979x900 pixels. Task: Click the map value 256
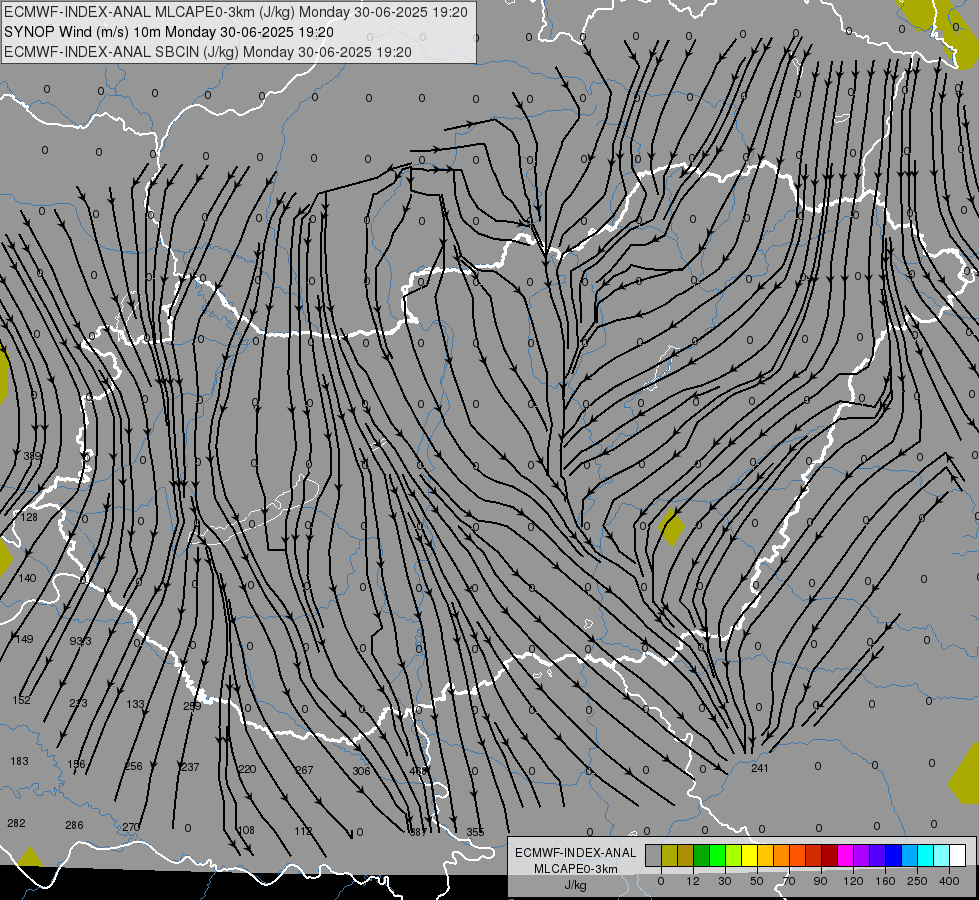[x=133, y=766]
